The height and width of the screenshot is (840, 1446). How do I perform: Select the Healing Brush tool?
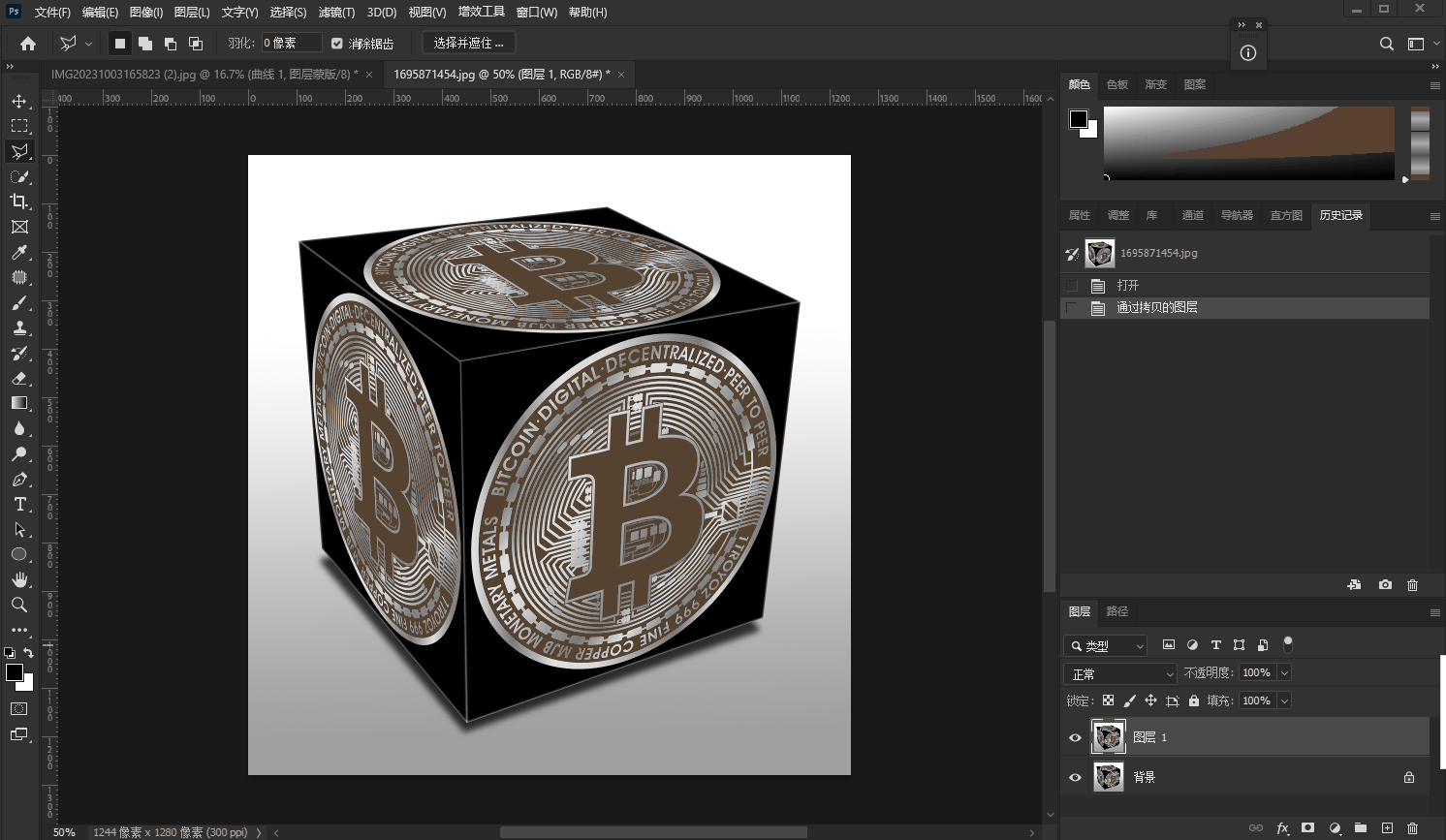(x=19, y=277)
